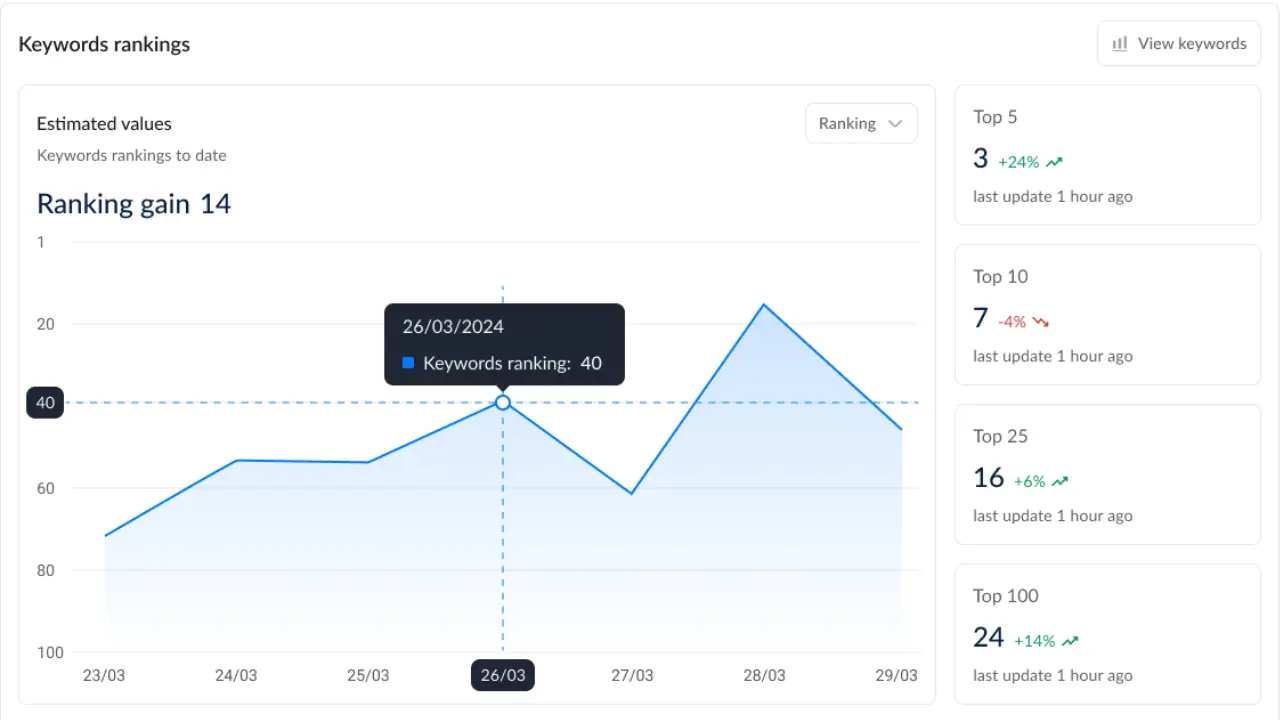The image size is (1280, 720).
Task: Click the Ranking gain 14 heading
Action: (x=133, y=204)
